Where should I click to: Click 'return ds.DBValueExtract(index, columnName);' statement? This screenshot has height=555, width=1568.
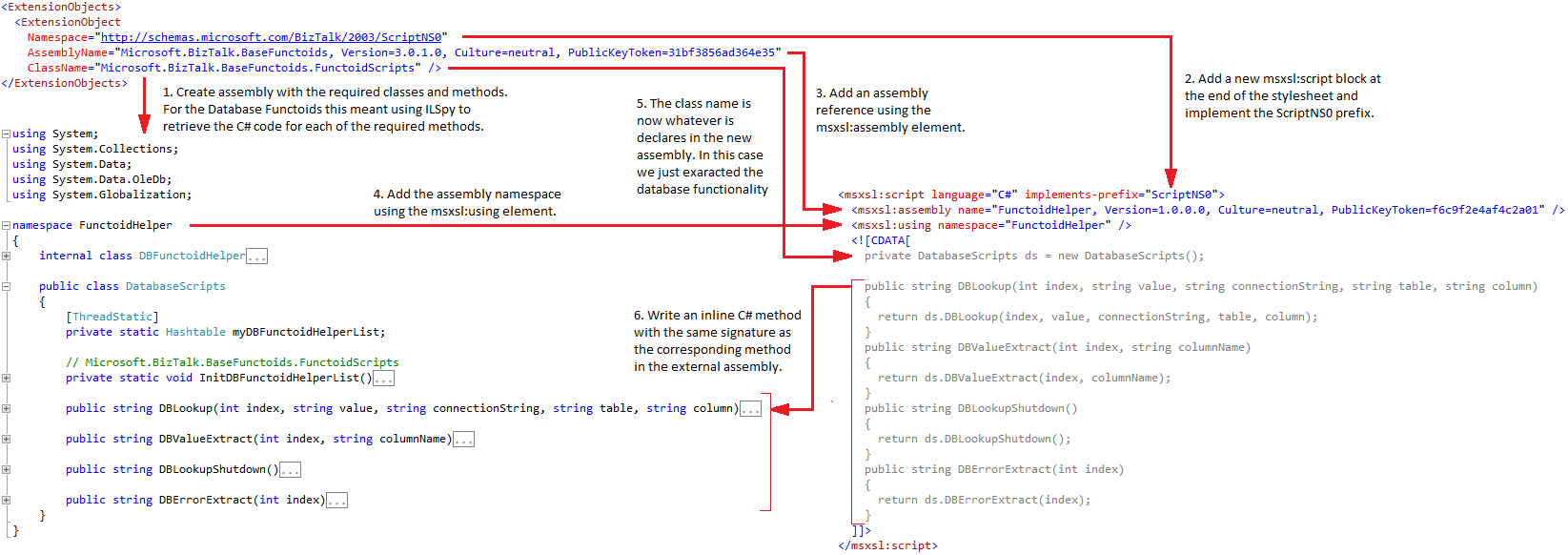point(1025,378)
